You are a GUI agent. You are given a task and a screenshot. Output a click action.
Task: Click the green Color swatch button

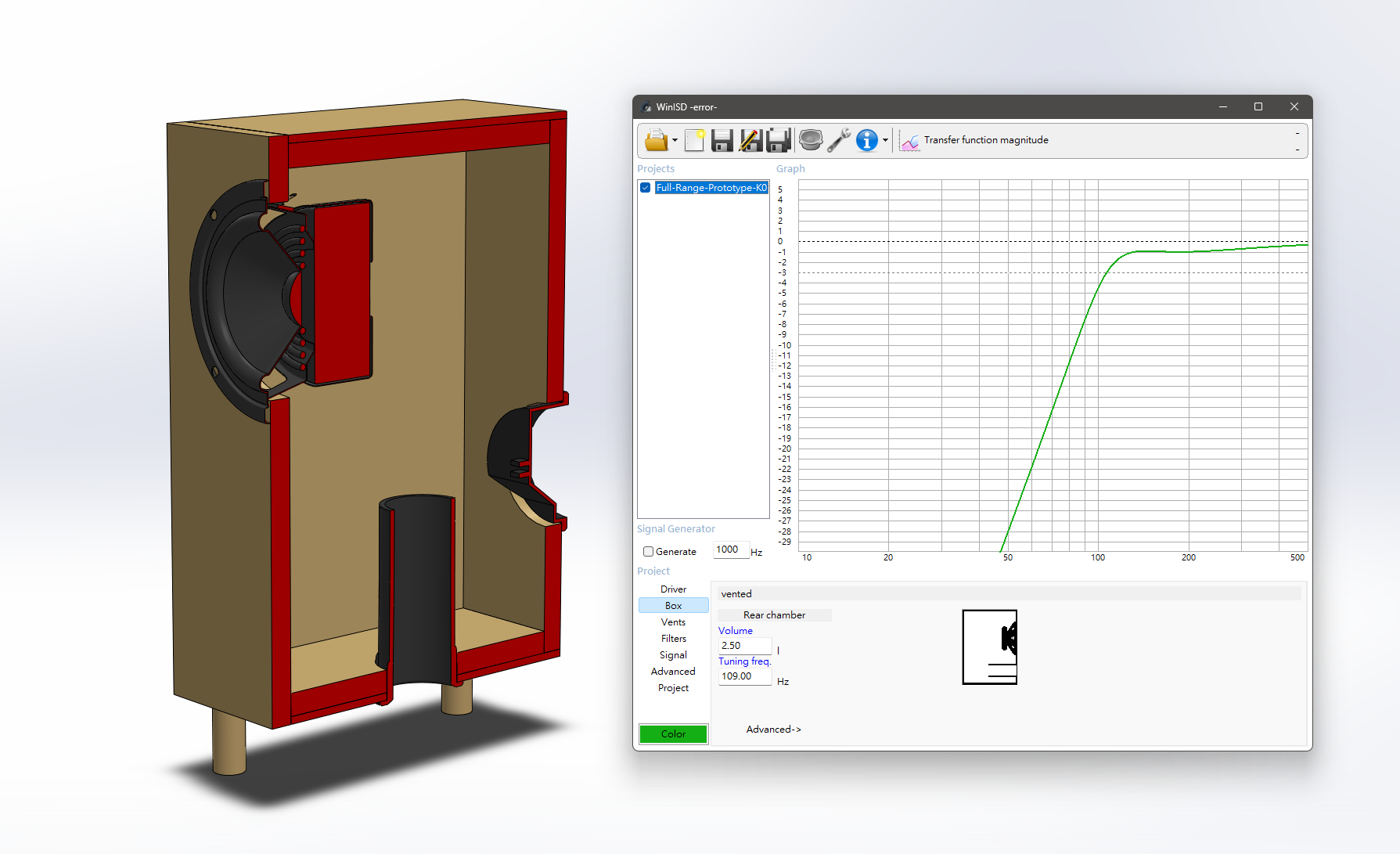click(x=673, y=734)
